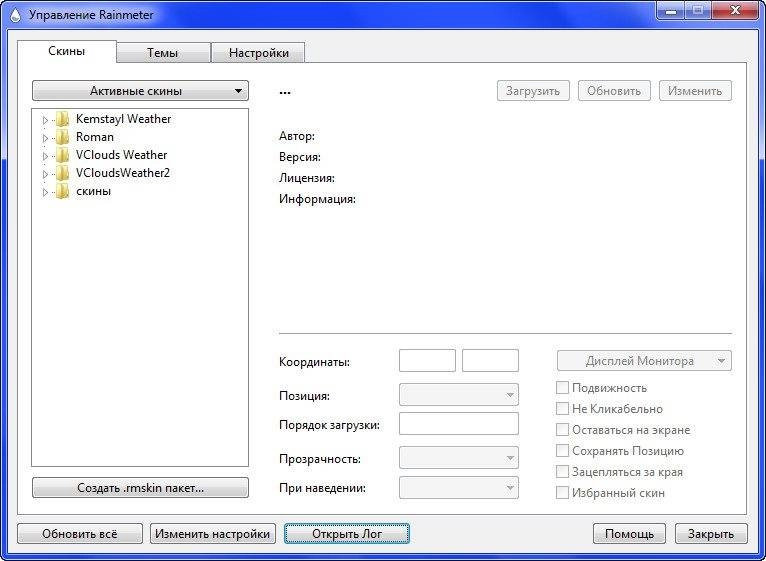Click the VCloudsWeather2 folder icon
Viewport: 766px width, 561px height.
click(x=63, y=173)
